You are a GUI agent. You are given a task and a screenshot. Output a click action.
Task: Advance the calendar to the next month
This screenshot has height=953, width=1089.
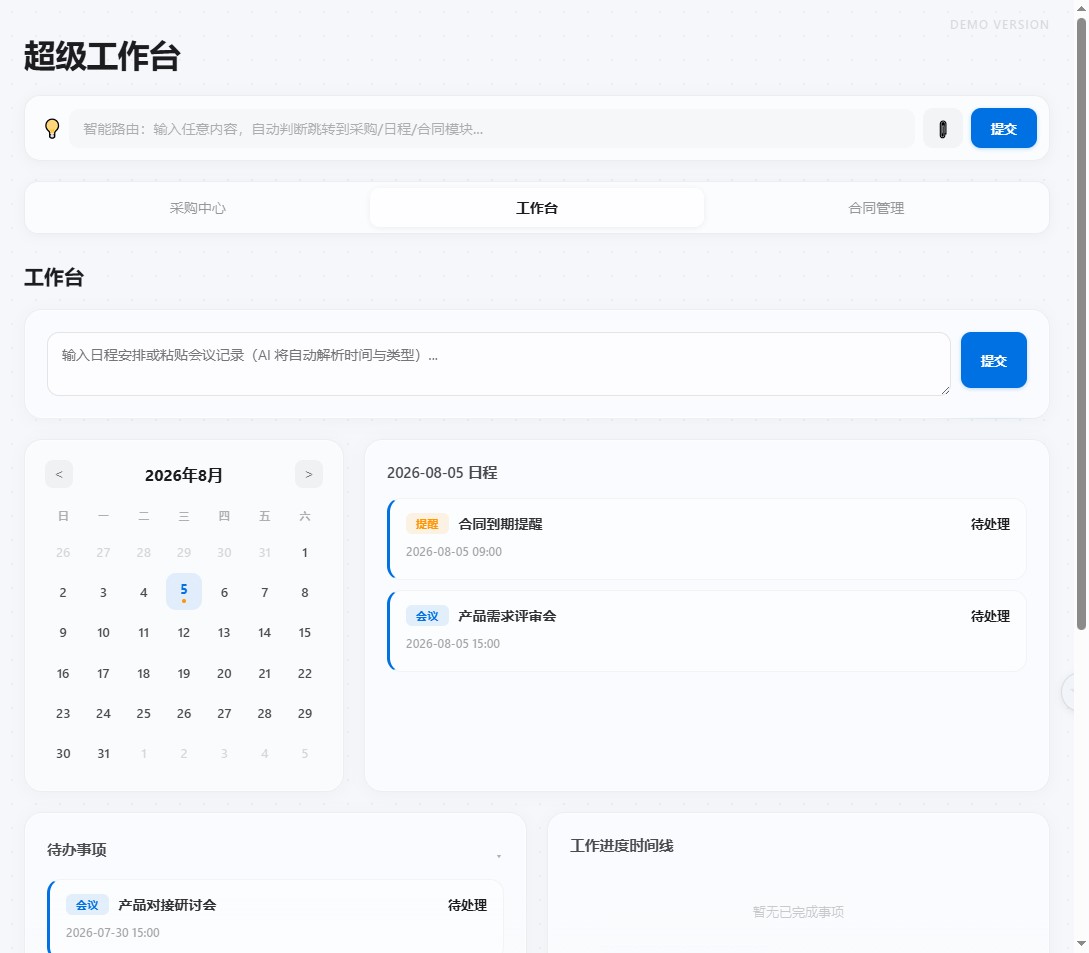pos(309,474)
